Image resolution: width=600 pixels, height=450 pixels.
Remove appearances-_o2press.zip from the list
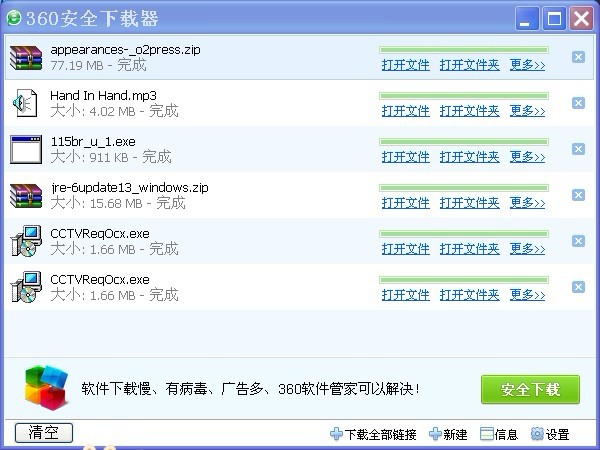(x=578, y=57)
